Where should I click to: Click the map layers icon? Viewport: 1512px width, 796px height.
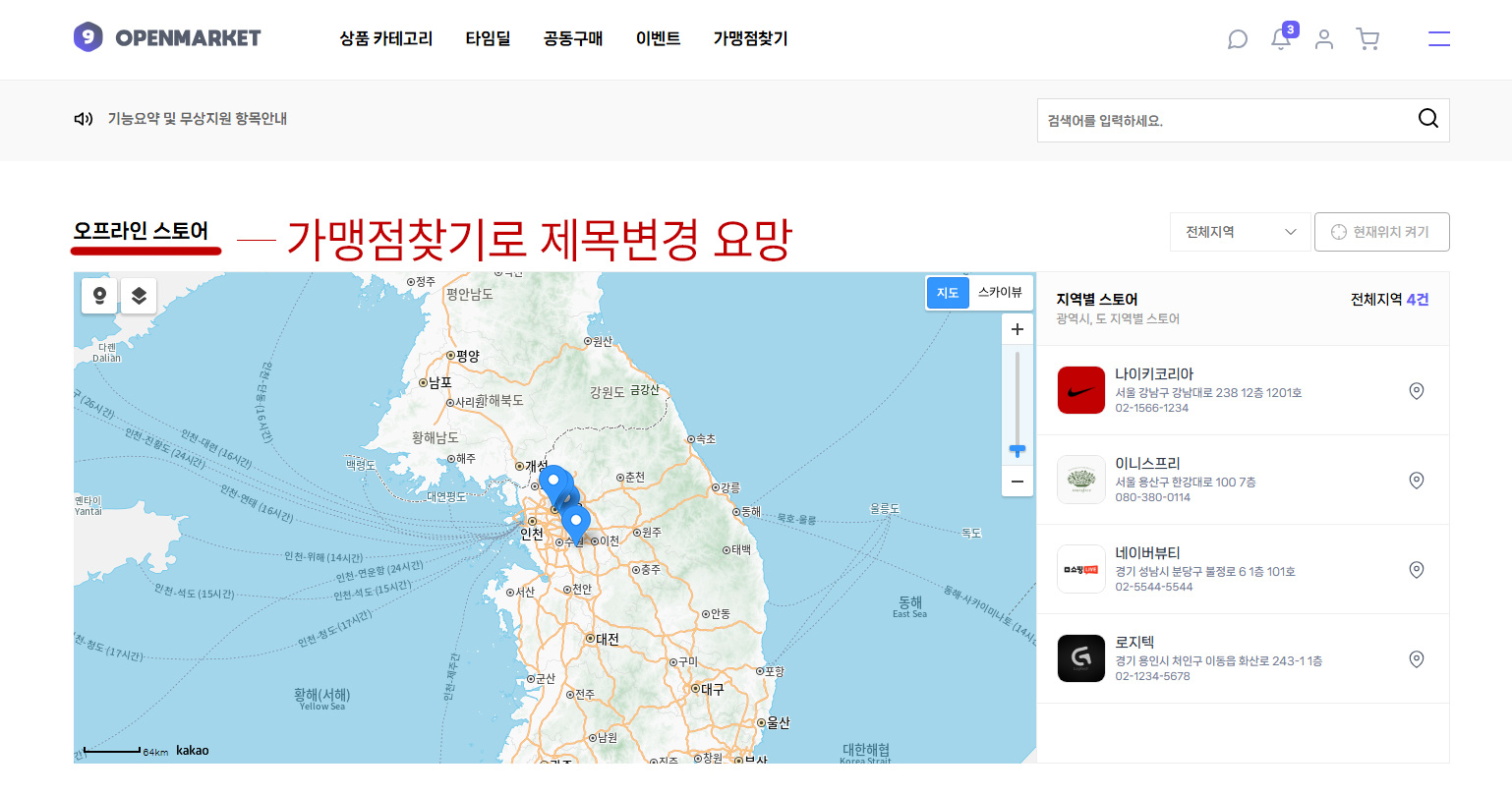[x=139, y=296]
